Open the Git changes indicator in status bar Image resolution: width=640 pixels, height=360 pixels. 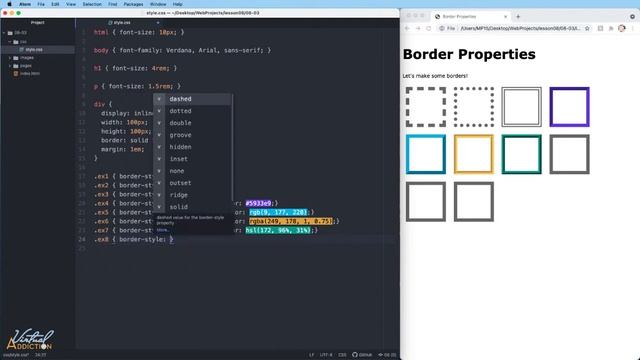[x=387, y=355]
